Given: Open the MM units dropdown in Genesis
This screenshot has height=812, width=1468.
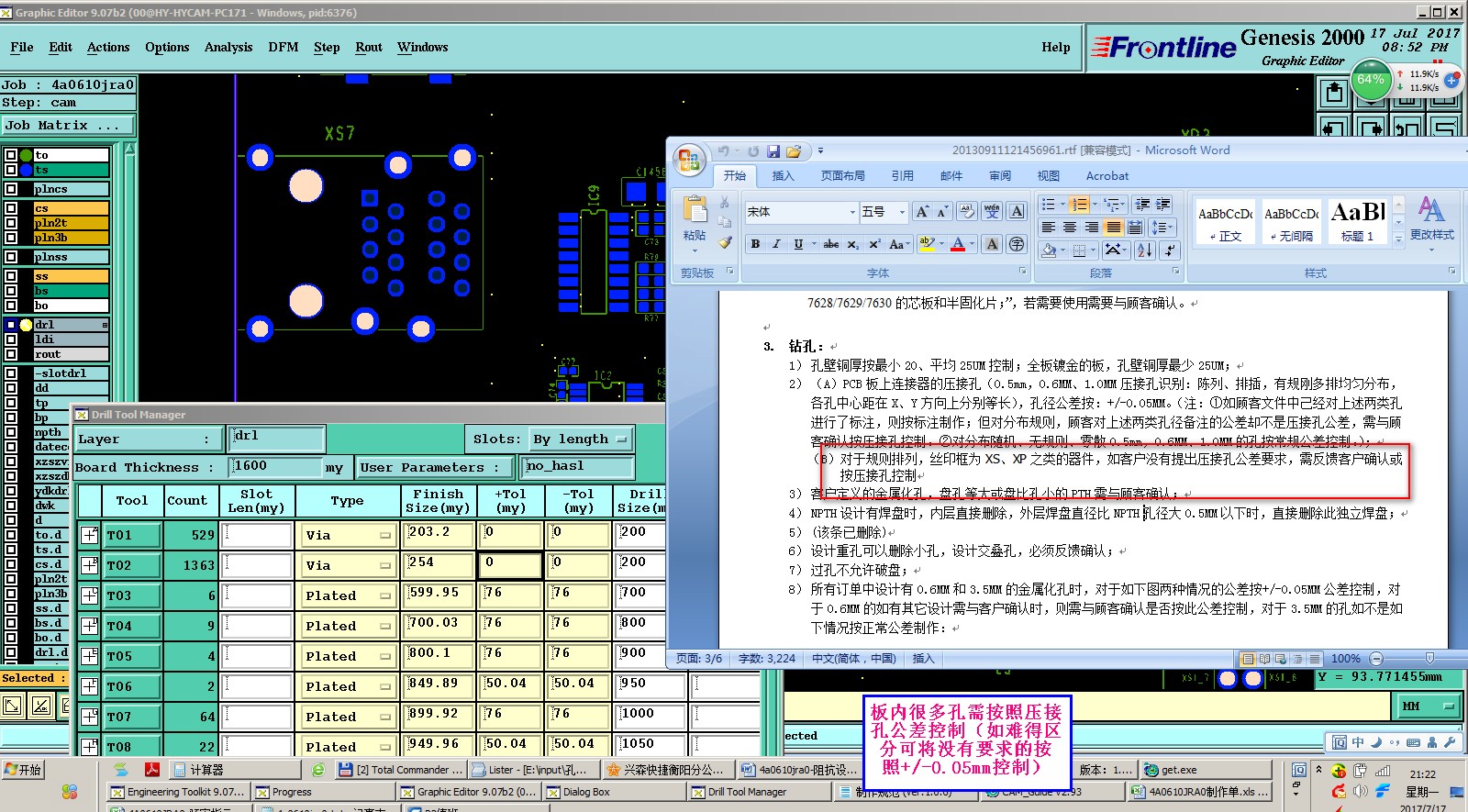Looking at the screenshot, I should [1429, 706].
